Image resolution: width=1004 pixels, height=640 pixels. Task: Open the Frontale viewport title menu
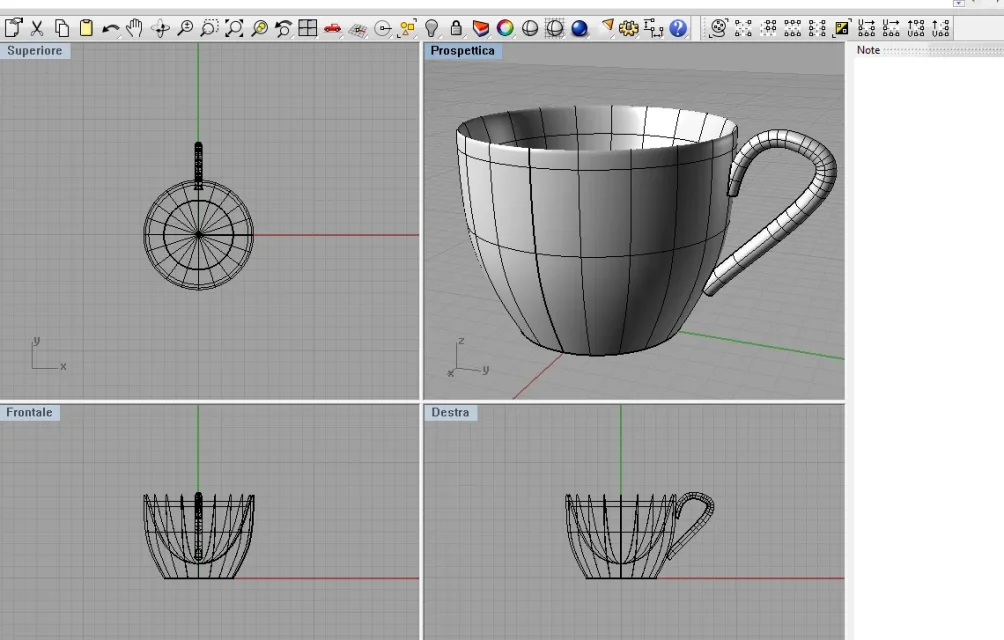click(x=30, y=413)
